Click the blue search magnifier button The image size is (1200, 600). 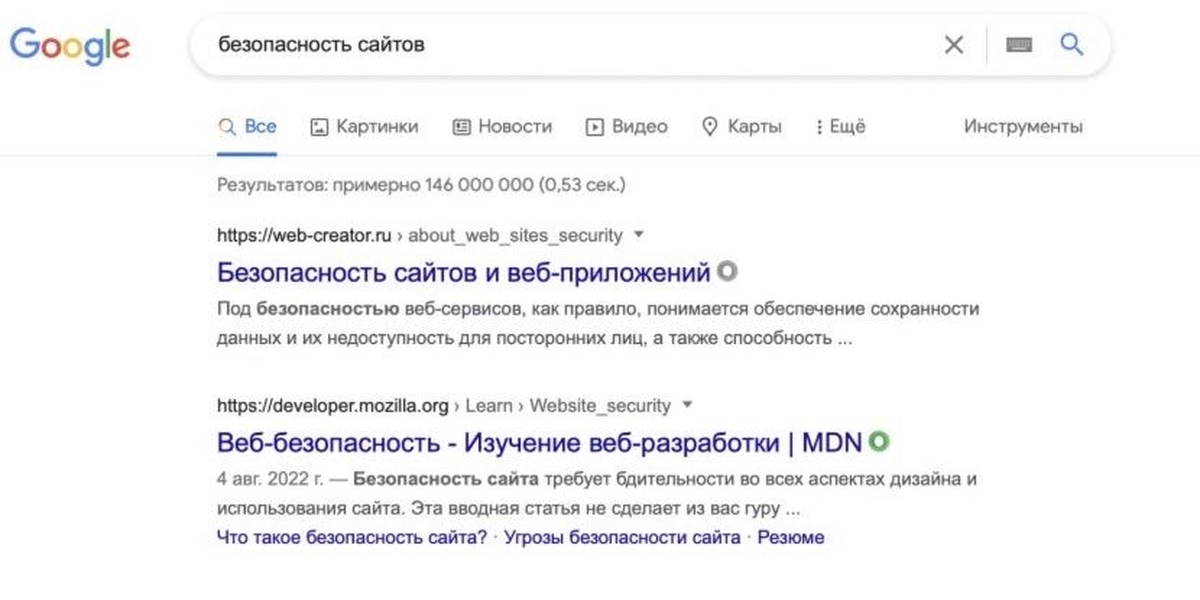tap(1071, 45)
